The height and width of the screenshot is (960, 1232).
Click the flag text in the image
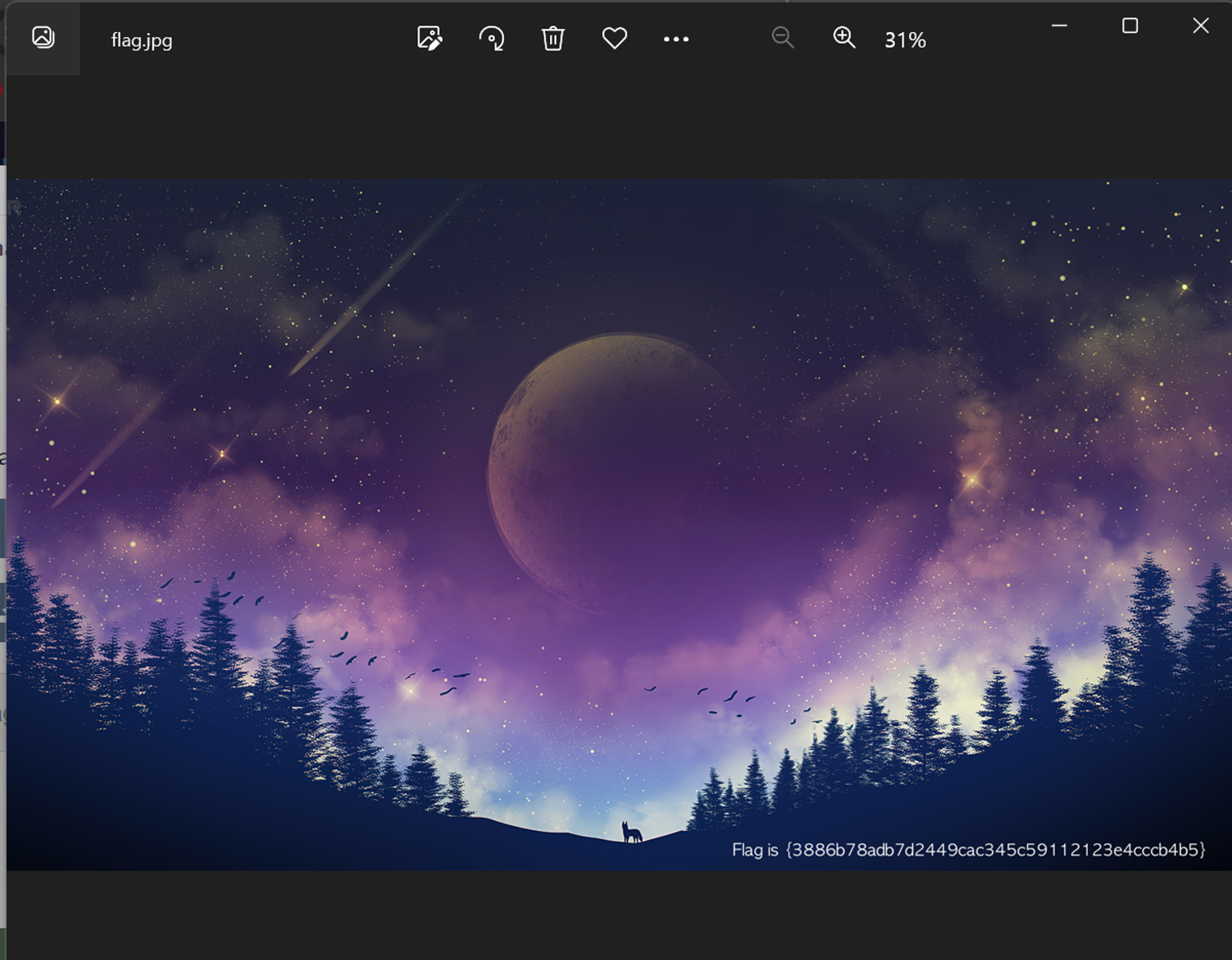coord(968,850)
